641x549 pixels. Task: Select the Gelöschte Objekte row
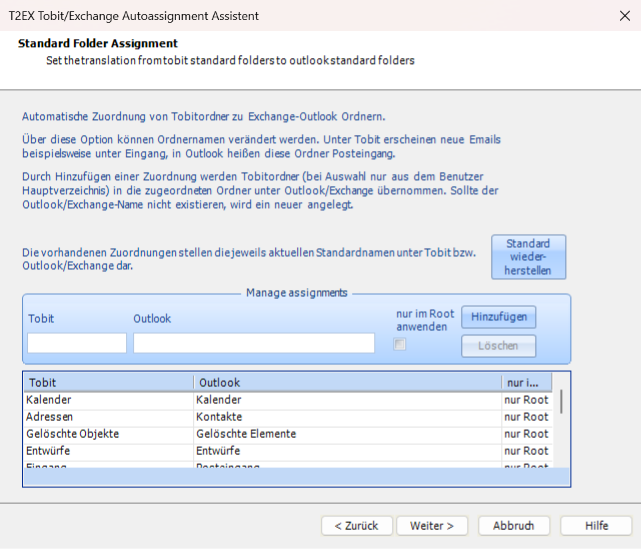click(x=288, y=434)
